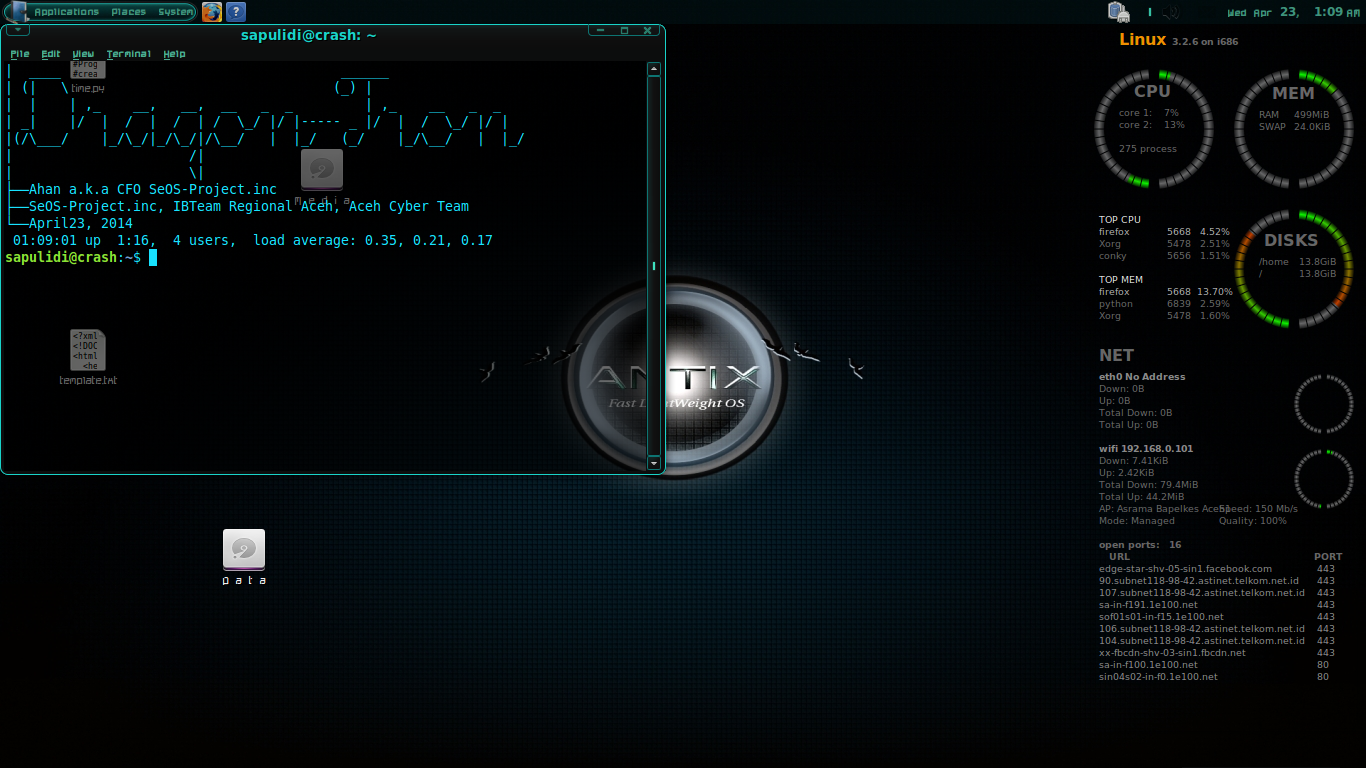This screenshot has width=1366, height=768.
Task: Open the terminal's Help menu
Action: [174, 54]
